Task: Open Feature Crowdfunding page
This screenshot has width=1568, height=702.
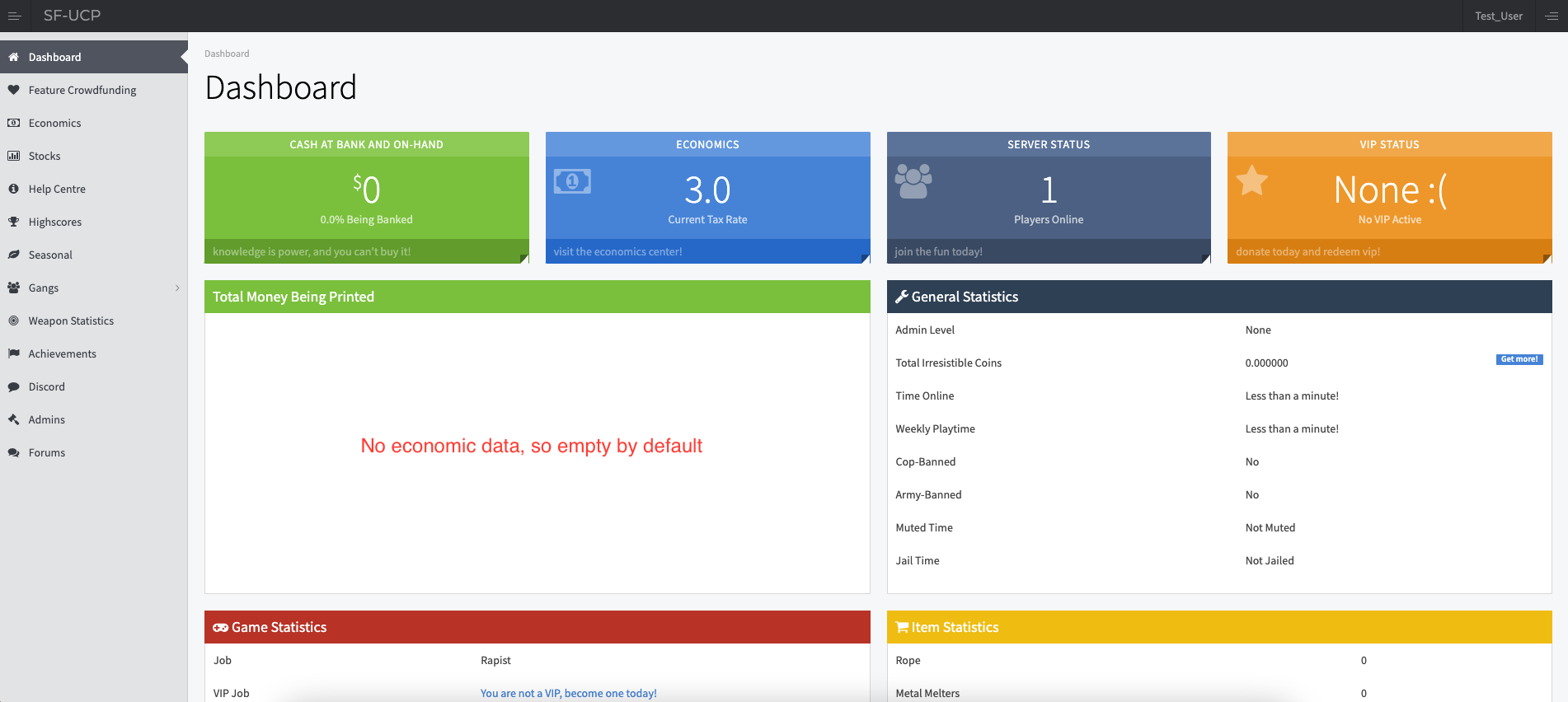Action: click(x=94, y=90)
